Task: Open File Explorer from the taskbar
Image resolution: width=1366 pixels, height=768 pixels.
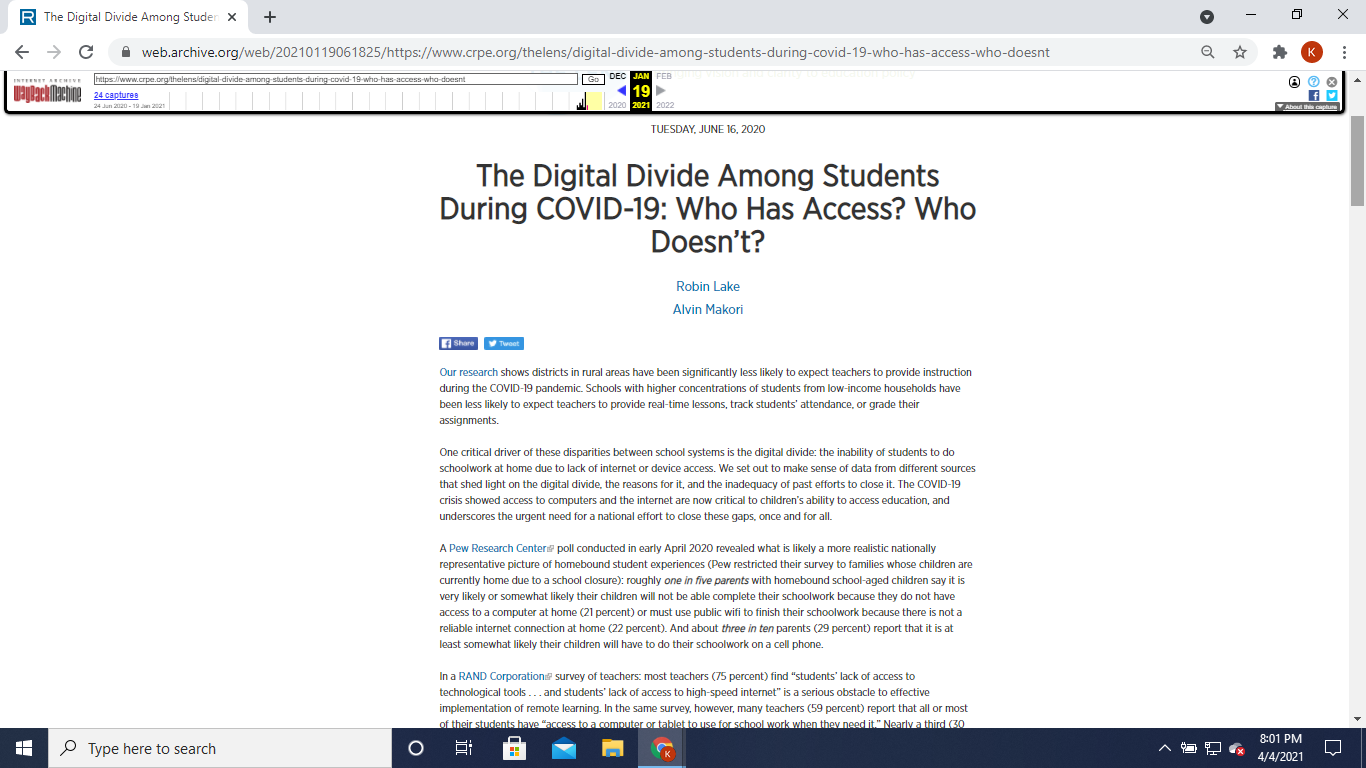Action: (613, 748)
